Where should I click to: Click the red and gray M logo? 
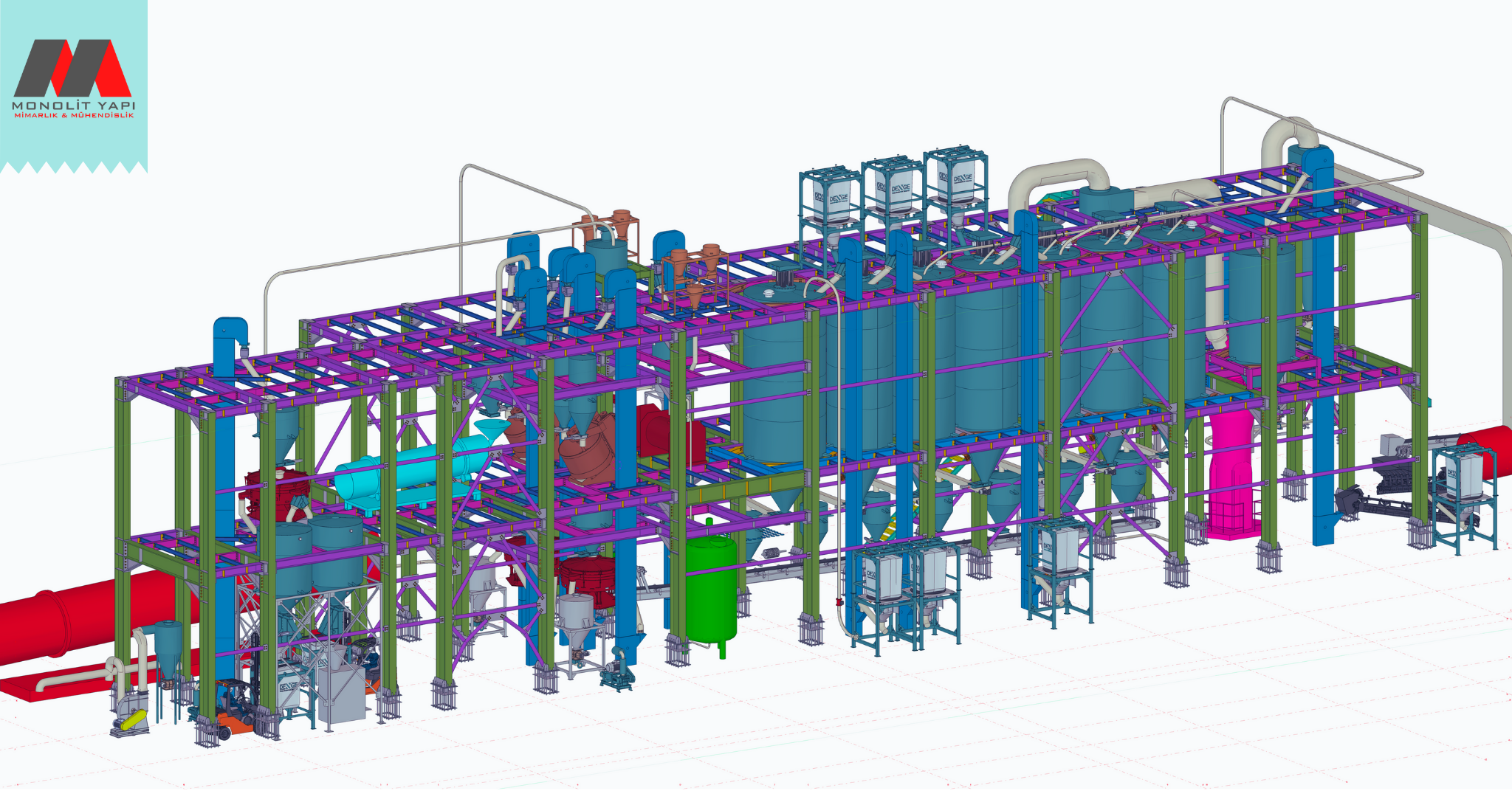coord(72,67)
